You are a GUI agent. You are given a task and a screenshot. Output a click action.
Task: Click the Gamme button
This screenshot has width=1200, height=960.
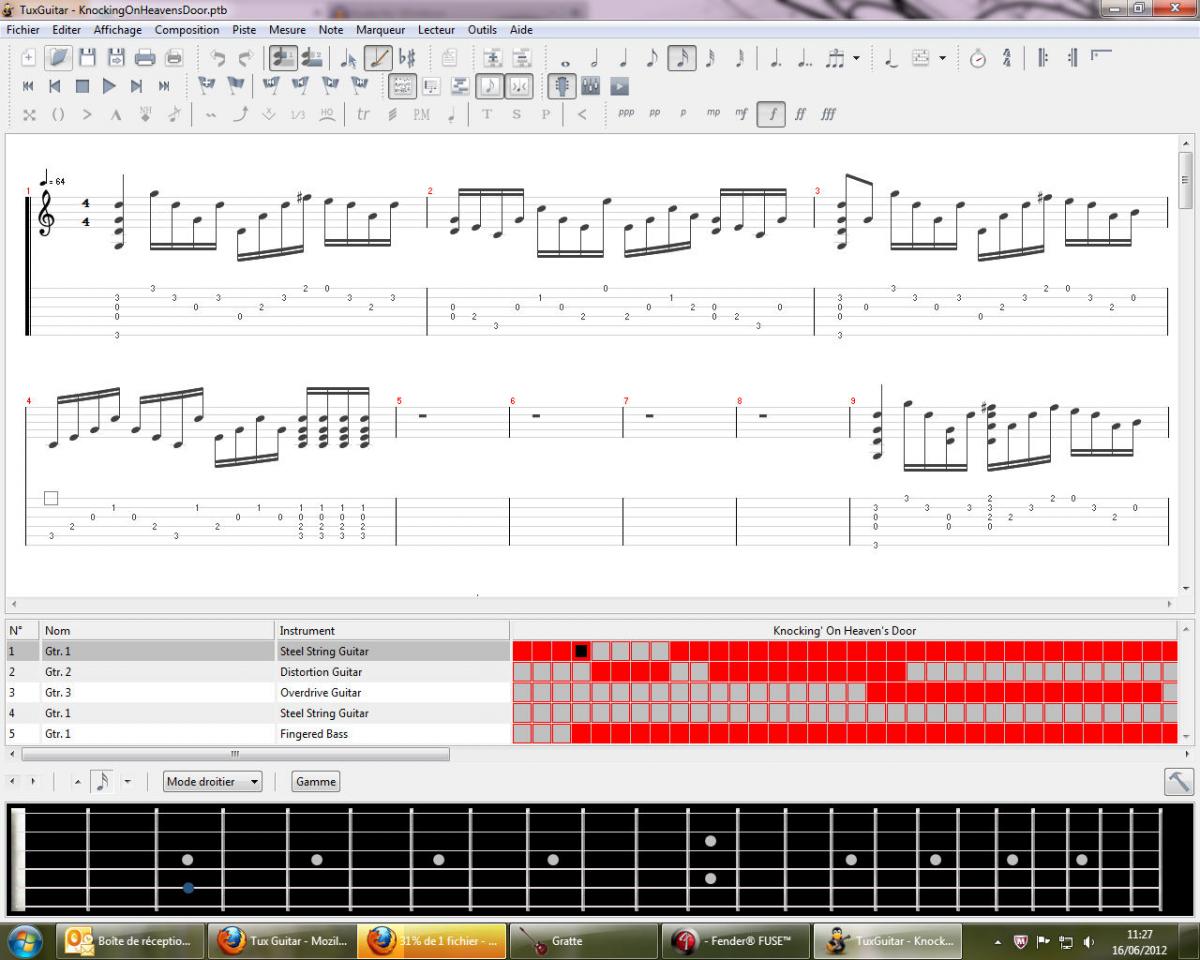point(316,782)
